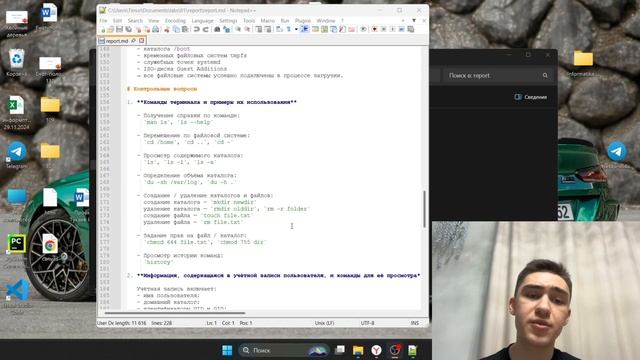Open Find using the binoculars icon

(217, 29)
